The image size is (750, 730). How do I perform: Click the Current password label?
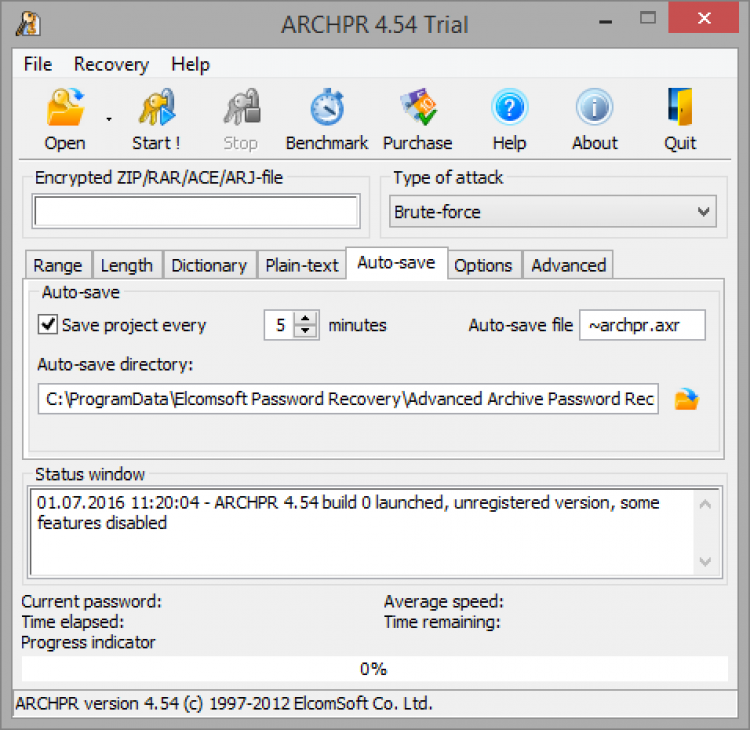point(92,601)
